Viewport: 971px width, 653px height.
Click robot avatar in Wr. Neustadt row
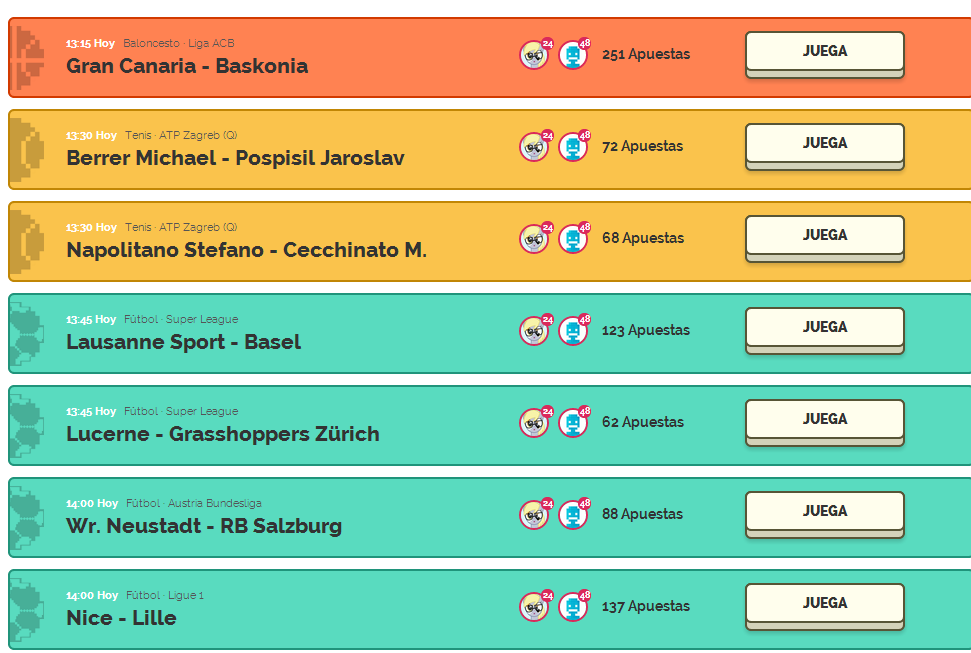pos(572,515)
